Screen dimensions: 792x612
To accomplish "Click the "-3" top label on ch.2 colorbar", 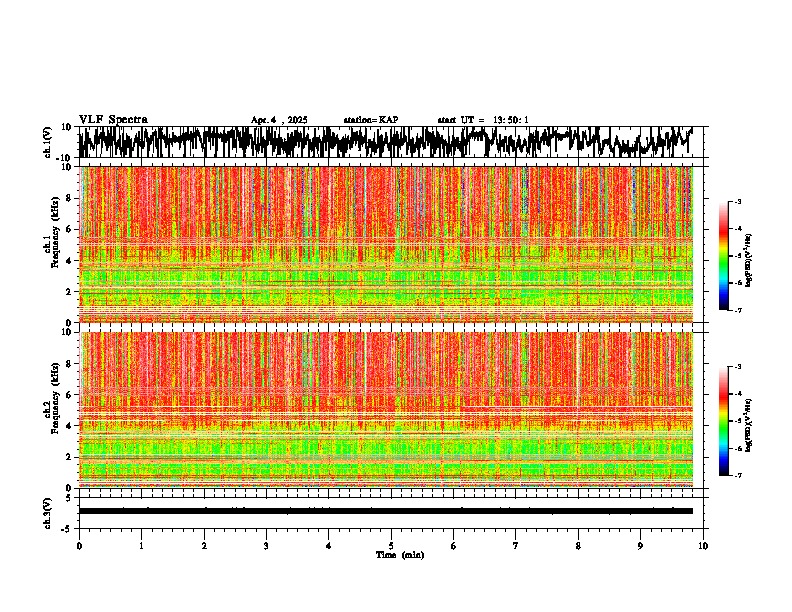I will [x=738, y=367].
